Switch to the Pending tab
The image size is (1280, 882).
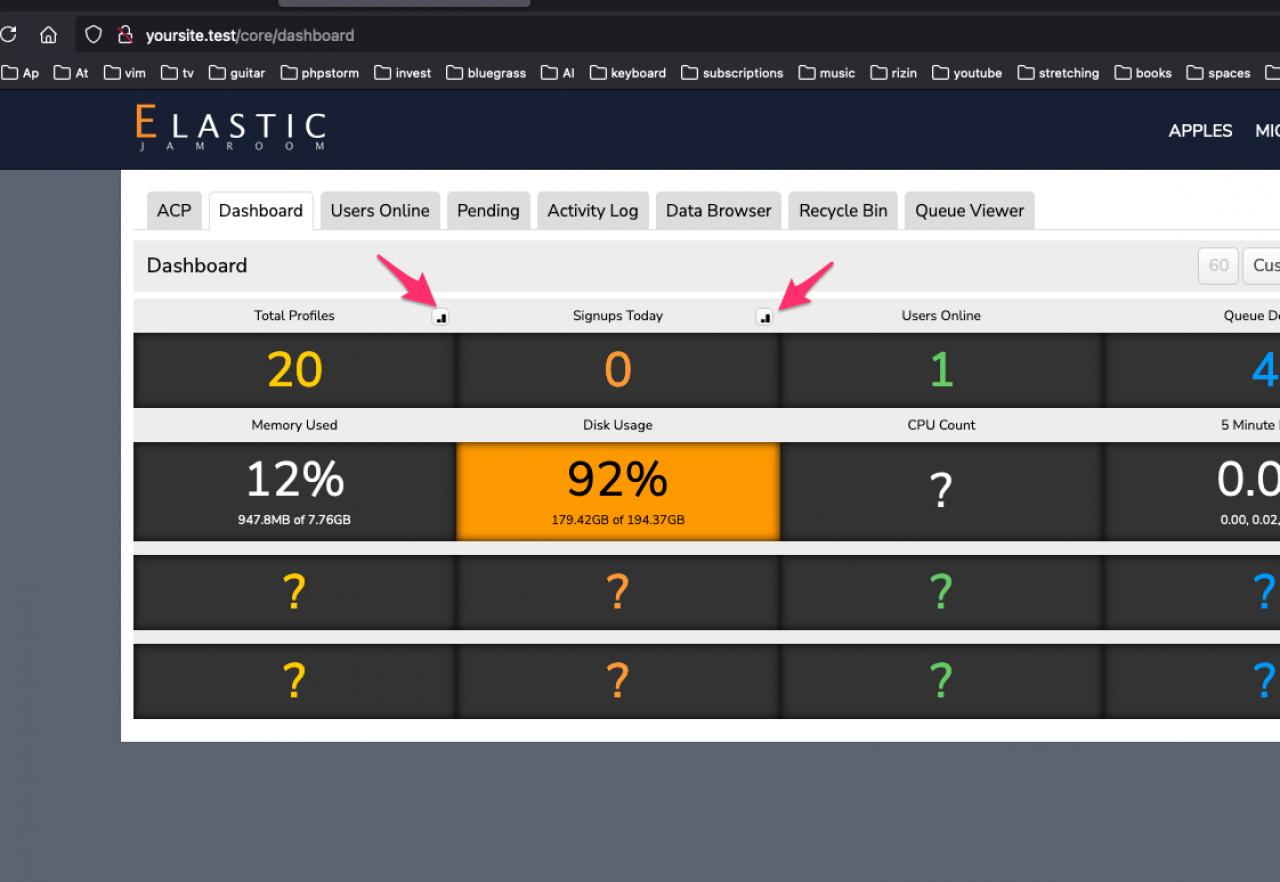488,211
